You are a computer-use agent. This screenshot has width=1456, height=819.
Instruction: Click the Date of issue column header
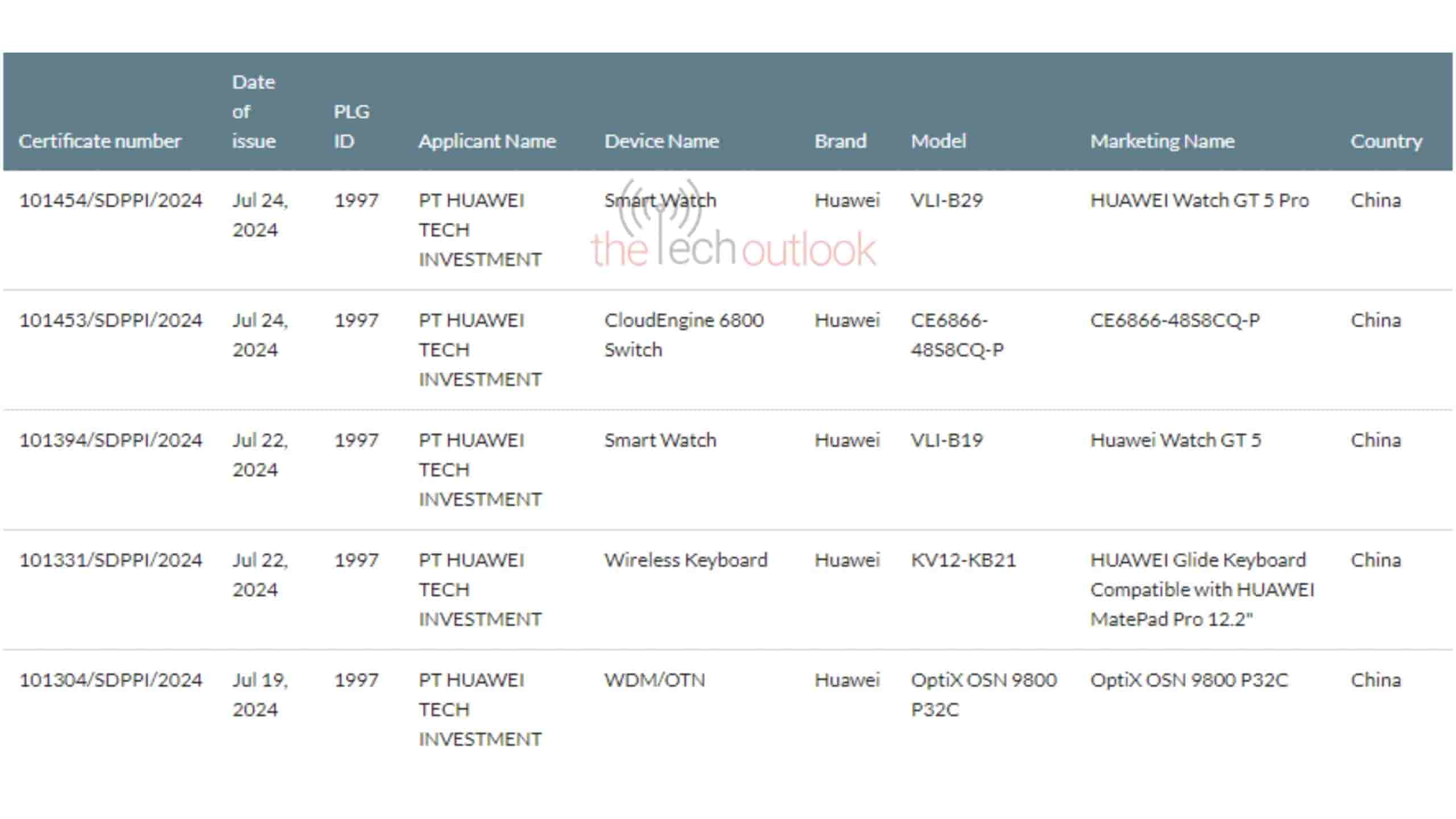pos(254,111)
